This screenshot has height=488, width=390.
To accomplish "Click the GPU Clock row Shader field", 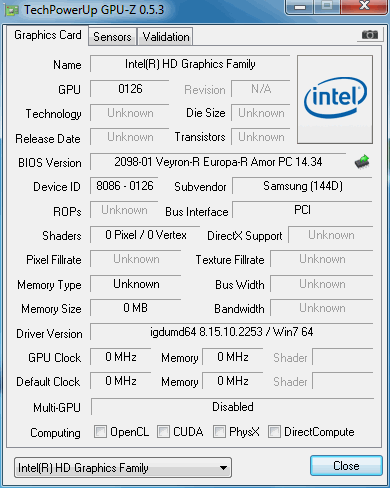I will (x=342, y=357).
